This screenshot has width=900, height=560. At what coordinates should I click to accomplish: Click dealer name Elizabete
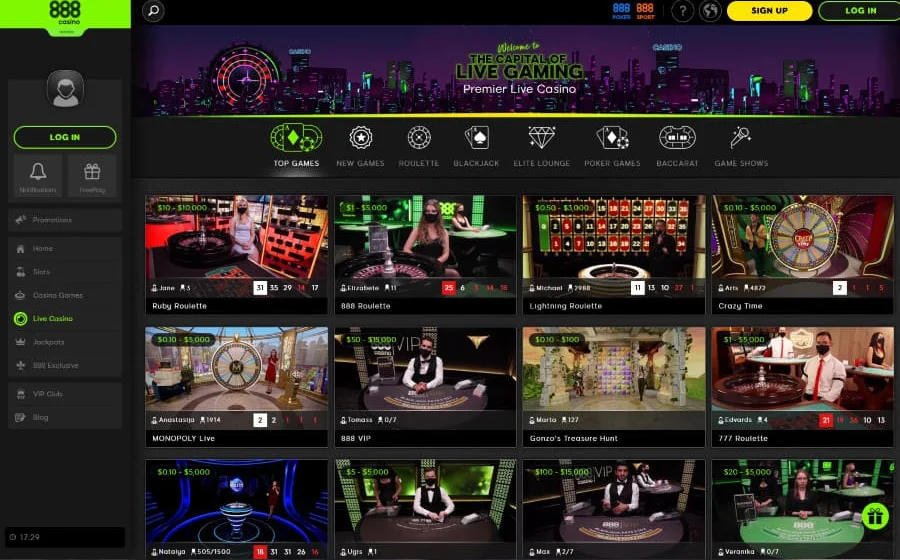point(363,287)
